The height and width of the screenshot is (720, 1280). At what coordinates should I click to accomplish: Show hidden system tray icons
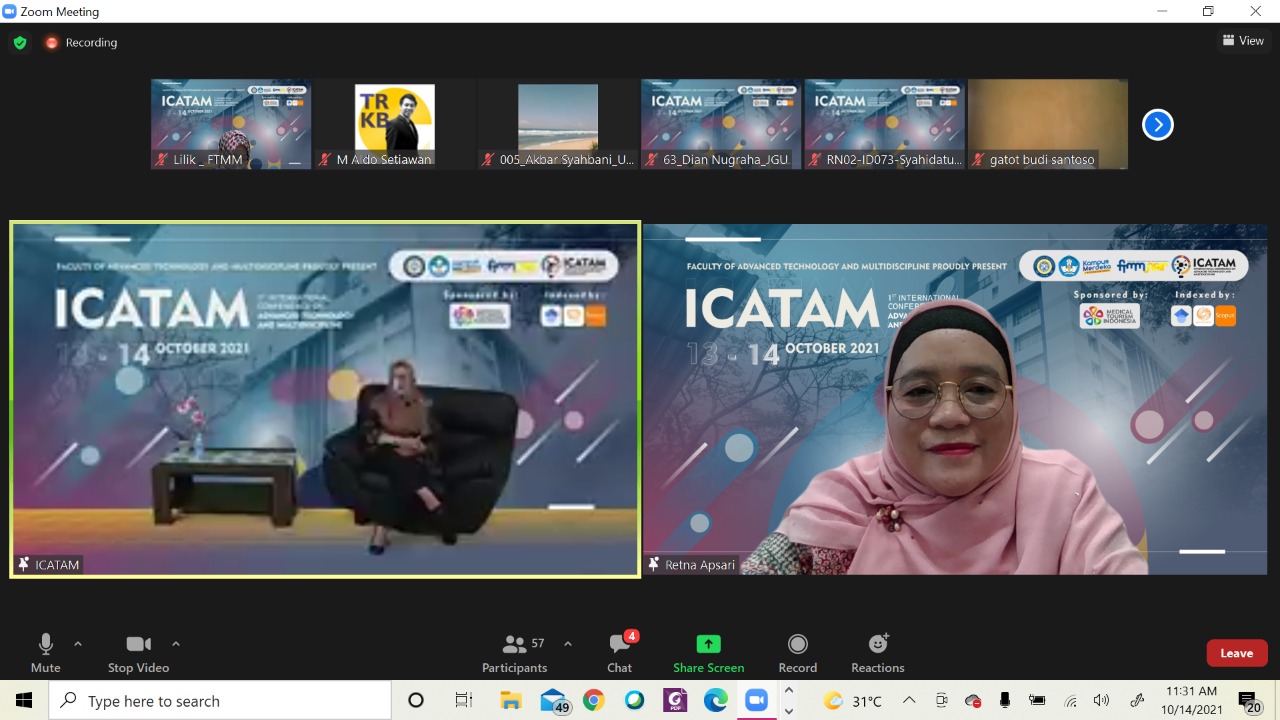[x=908, y=701]
